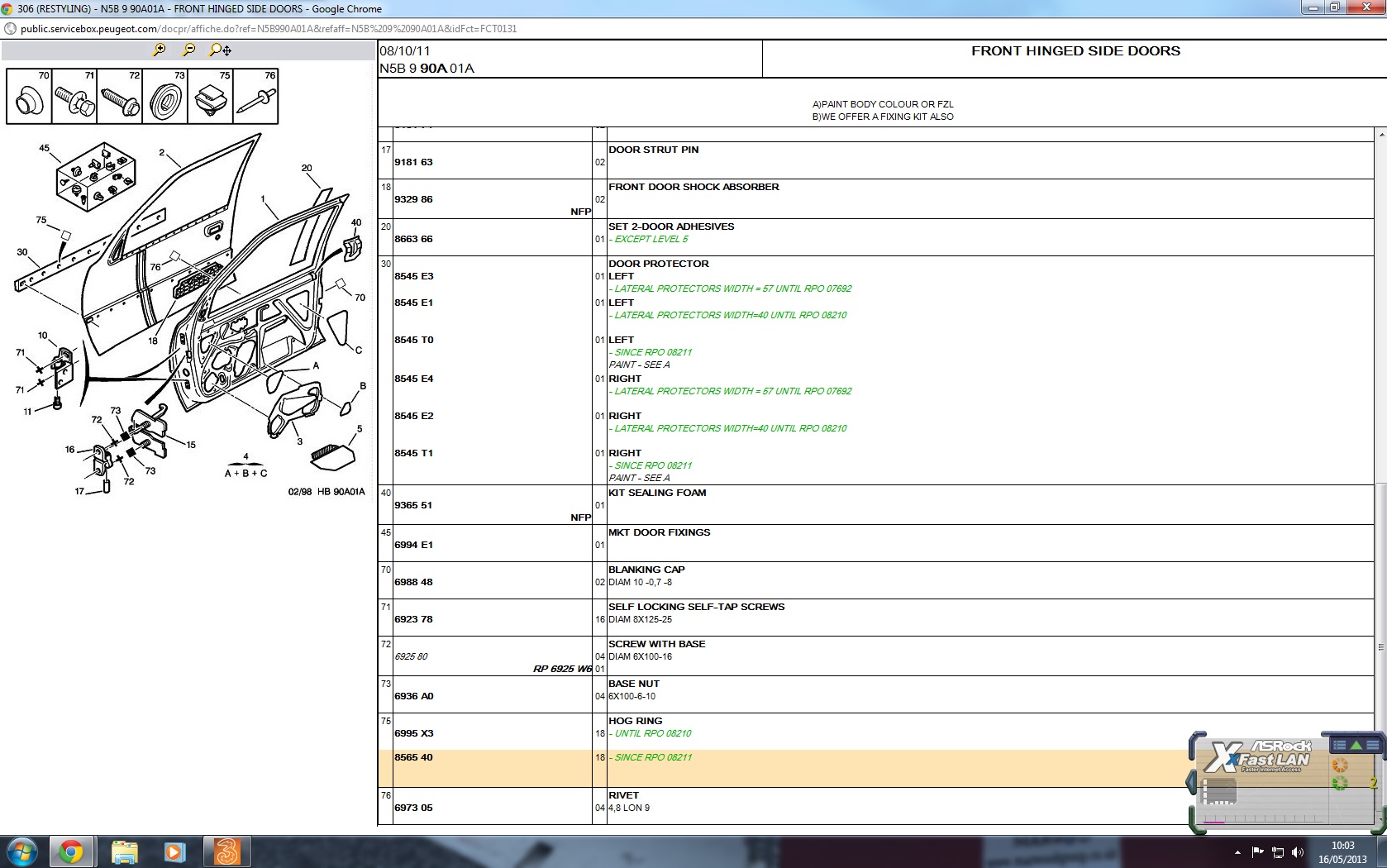Click XFast LAN right menu lines icon
Image resolution: width=1387 pixels, height=868 pixels.
pyautogui.click(x=1372, y=745)
